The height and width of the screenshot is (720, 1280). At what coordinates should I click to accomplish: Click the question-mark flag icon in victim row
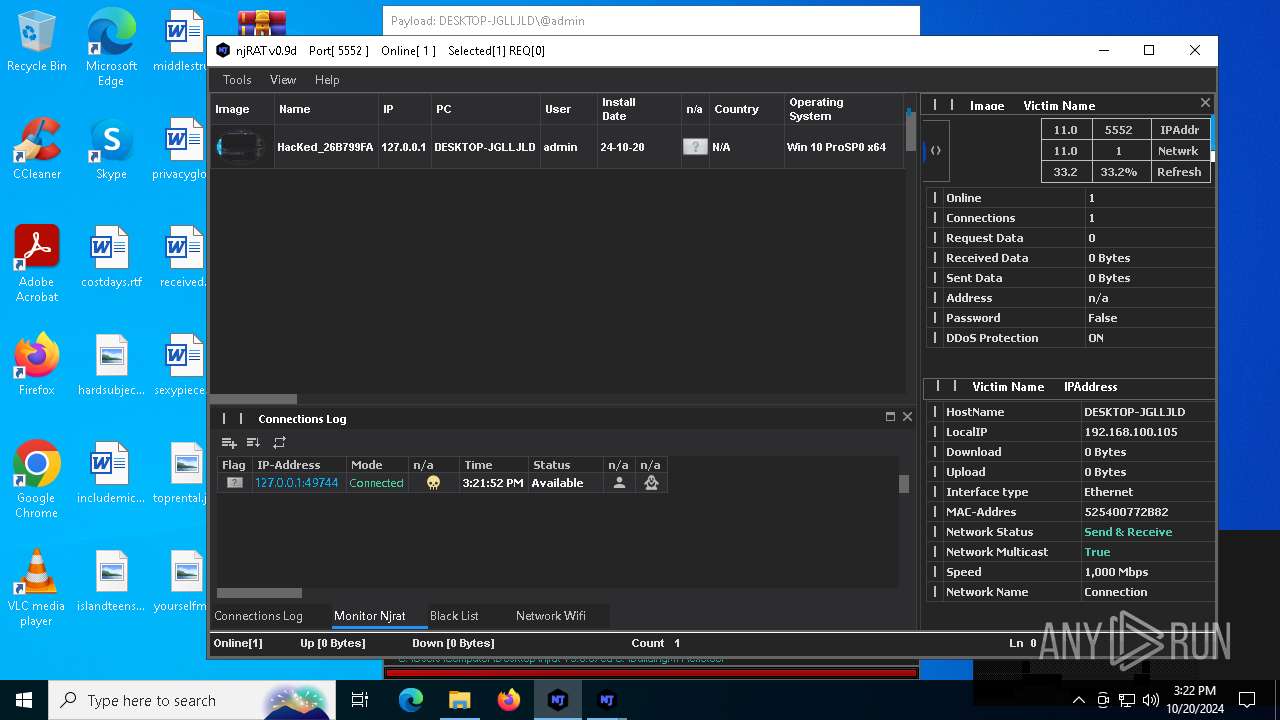695,147
